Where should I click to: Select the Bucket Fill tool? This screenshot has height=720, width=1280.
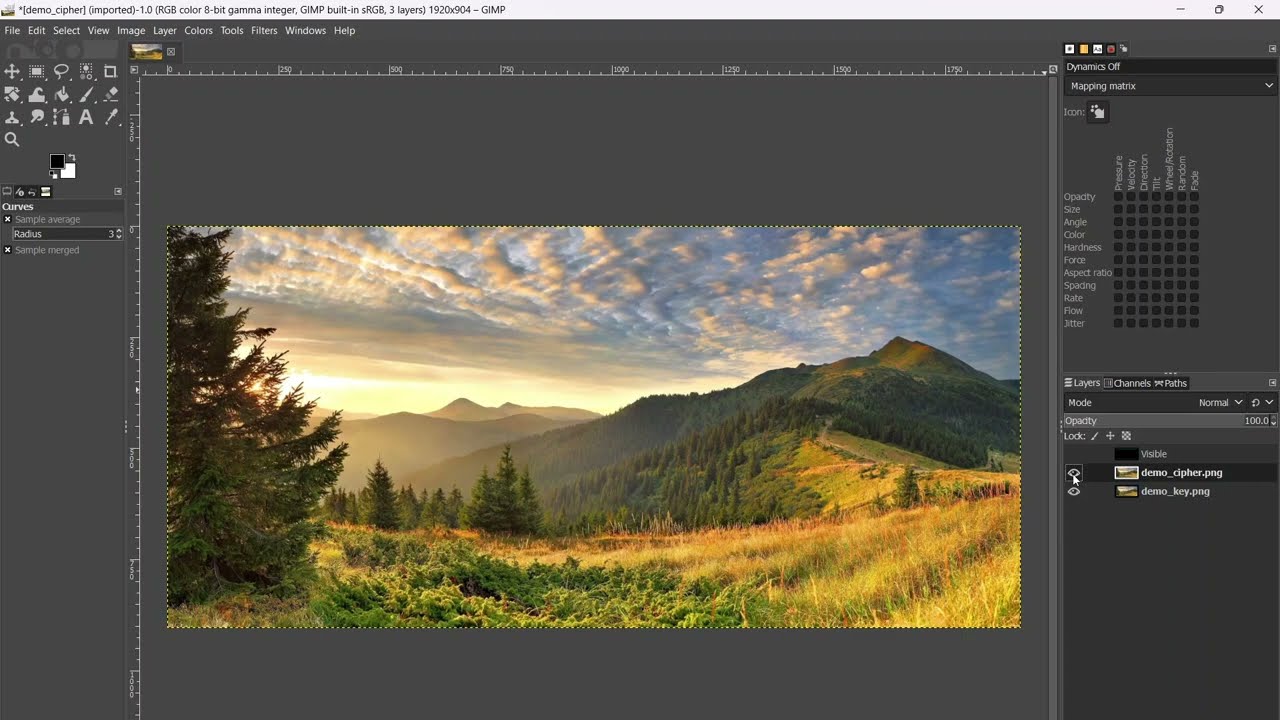[61, 95]
